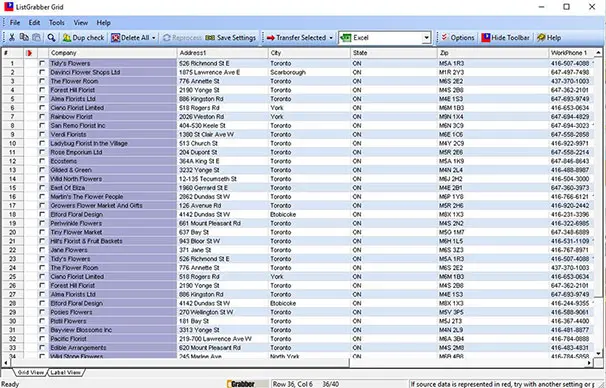606x388 pixels.
Task: Click the Zip column header
Action: point(493,53)
